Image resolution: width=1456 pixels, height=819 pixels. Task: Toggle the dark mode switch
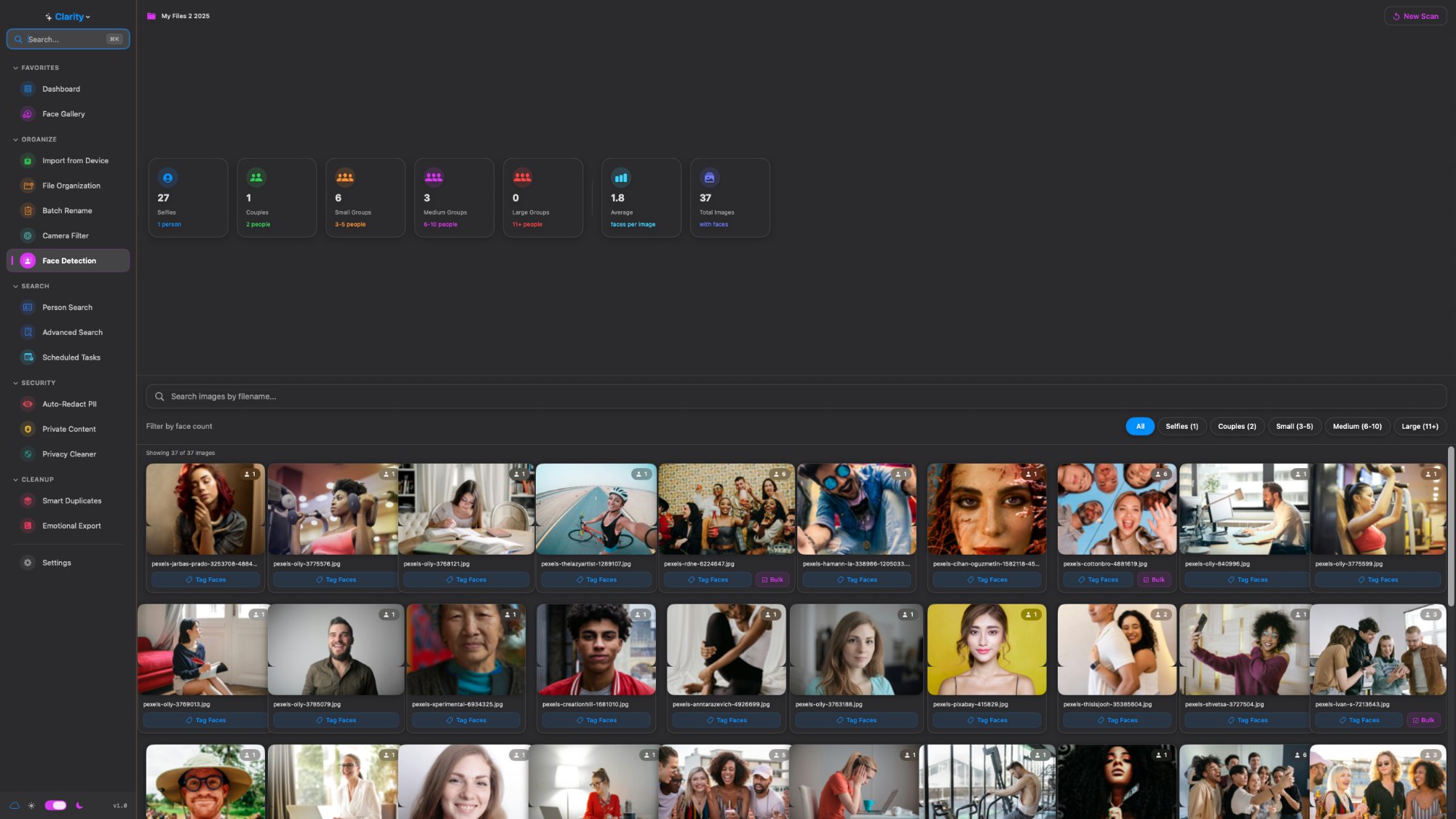(x=55, y=805)
